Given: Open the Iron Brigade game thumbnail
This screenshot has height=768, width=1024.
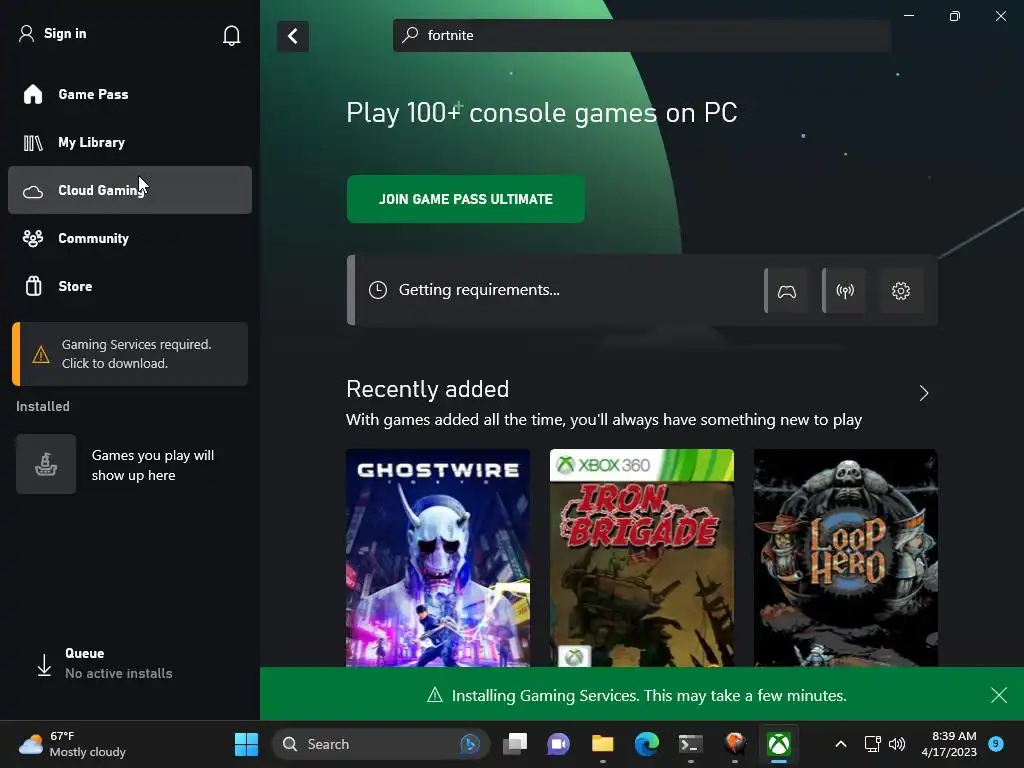Looking at the screenshot, I should (x=641, y=558).
